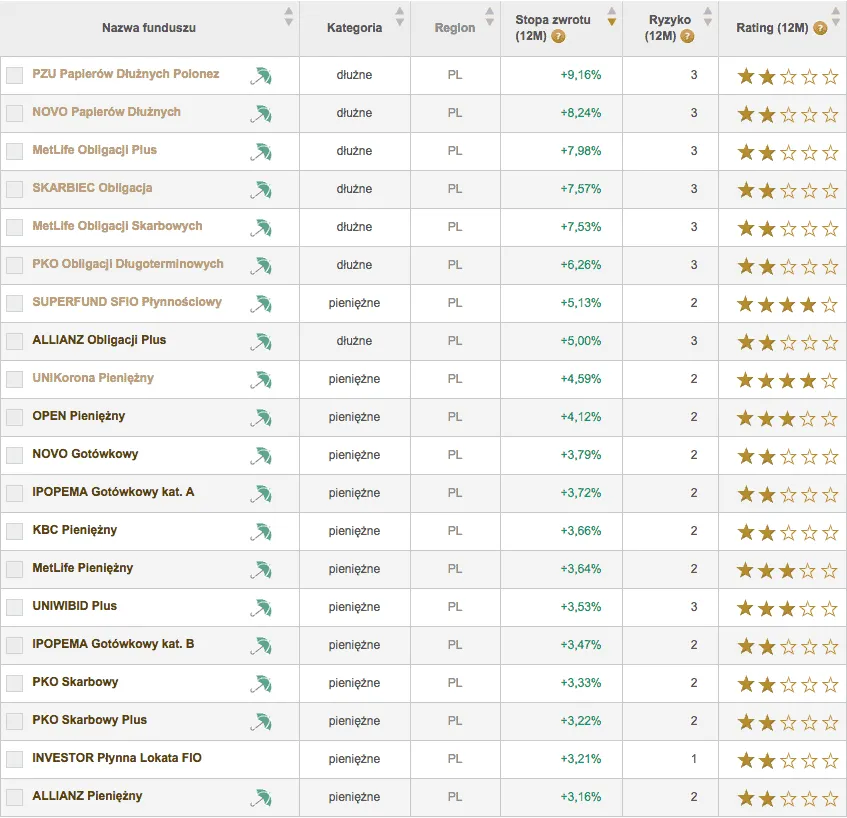Viewport: 847px width, 818px height.
Task: Click the umbrella icon for MetLife Pieniężny
Action: 261,570
